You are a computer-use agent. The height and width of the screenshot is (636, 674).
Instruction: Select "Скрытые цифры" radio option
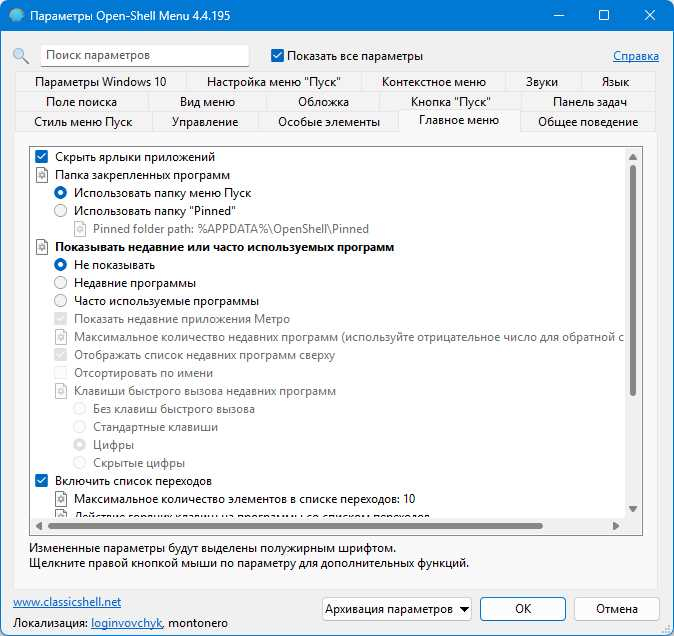[x=80, y=463]
